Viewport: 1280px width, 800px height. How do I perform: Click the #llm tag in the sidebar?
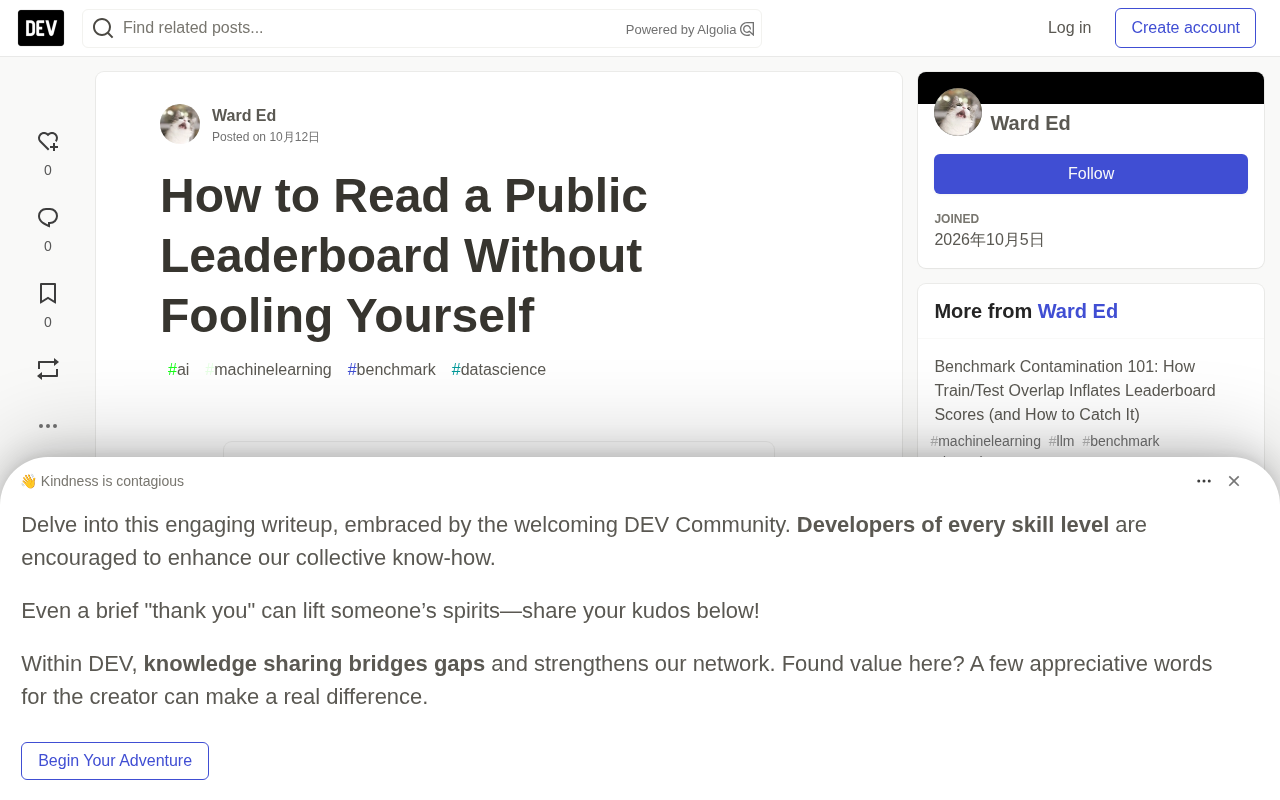1062,441
